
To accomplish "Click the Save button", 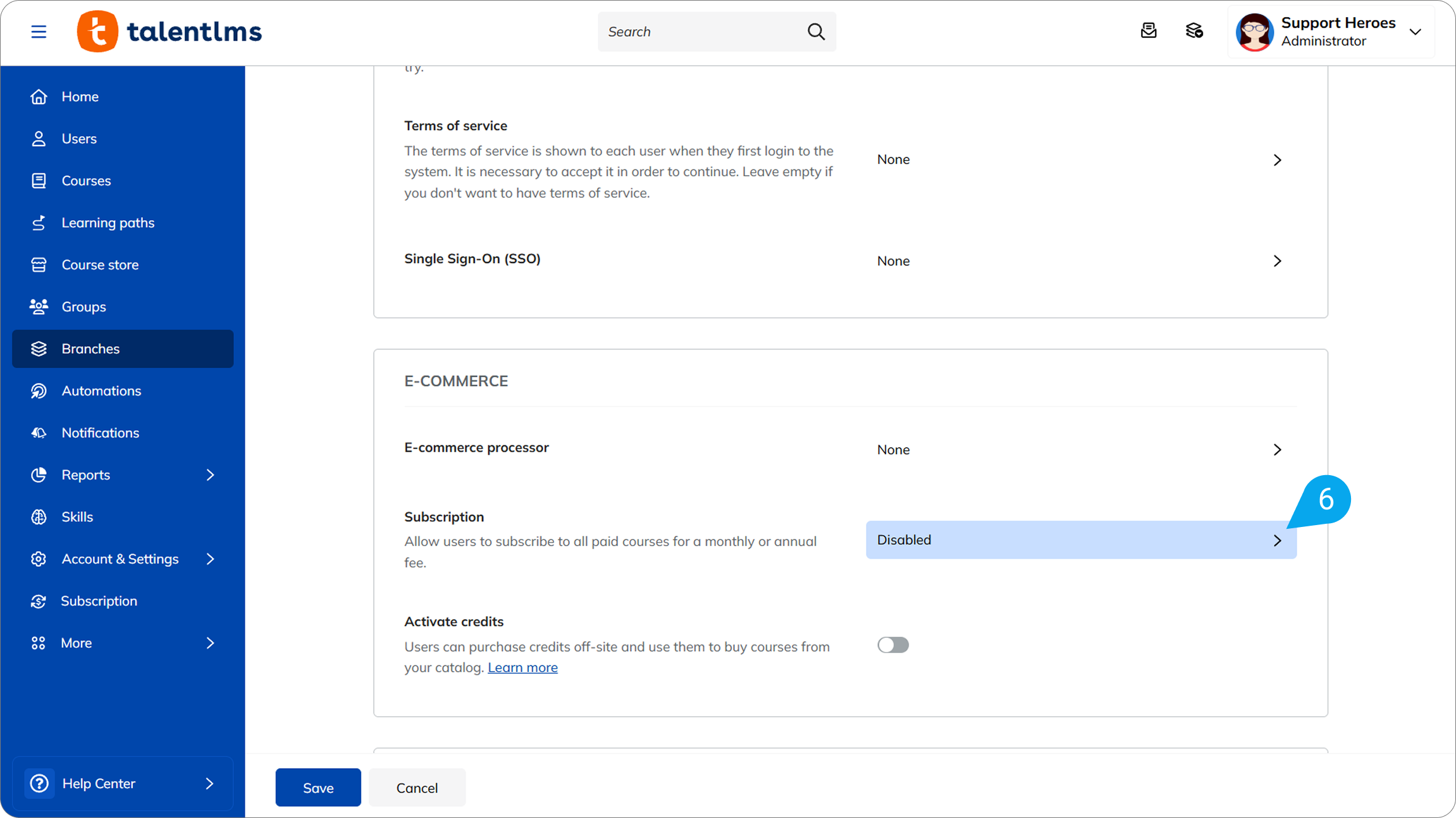I will pos(318,788).
